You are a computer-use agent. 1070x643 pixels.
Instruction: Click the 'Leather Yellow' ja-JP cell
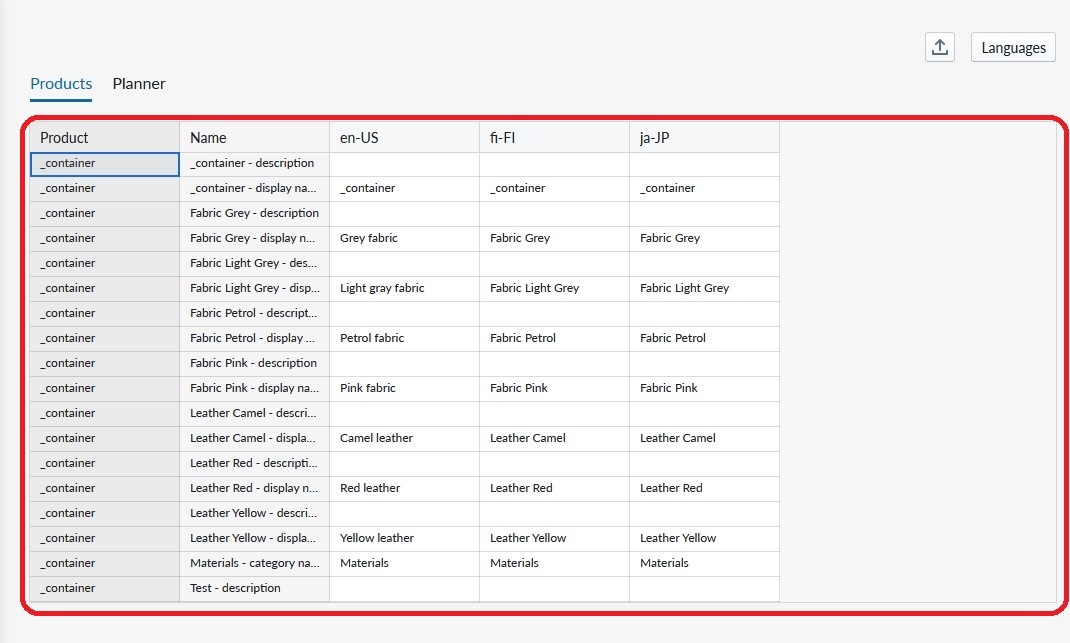[704, 539]
